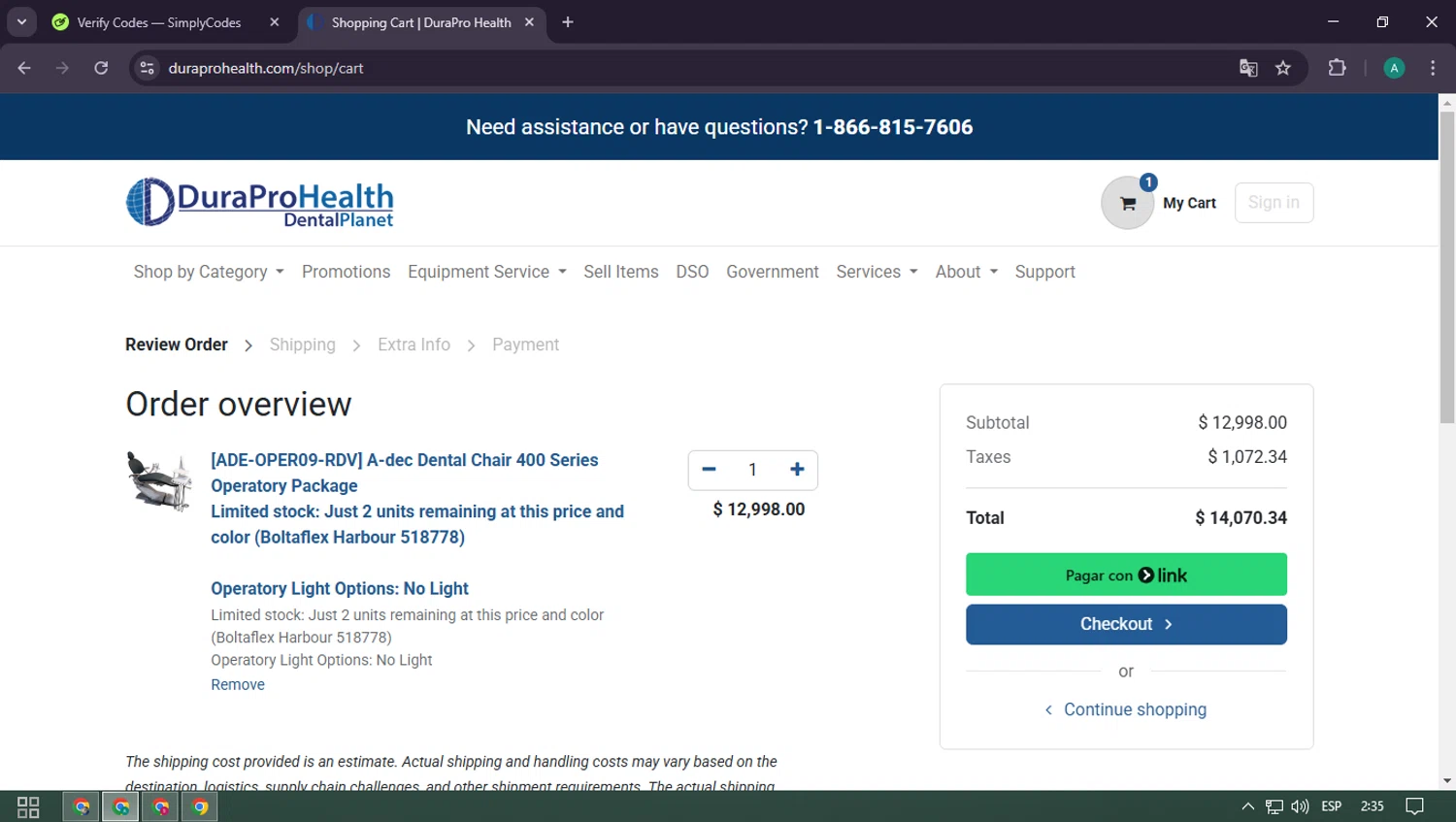The width and height of the screenshot is (1456, 822).
Task: Click the DuraProHealth DentalPlanet logo
Action: click(260, 203)
